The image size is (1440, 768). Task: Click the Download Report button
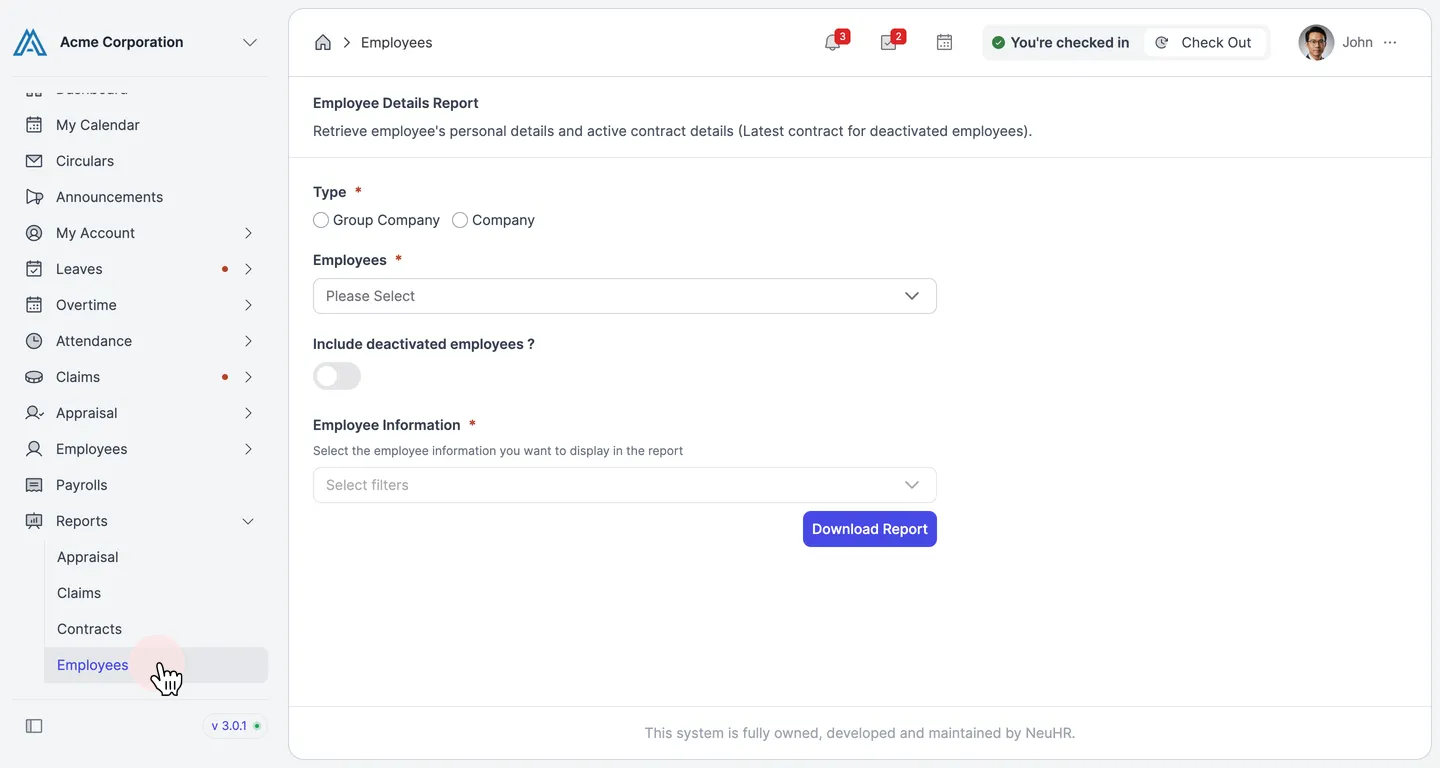pyautogui.click(x=870, y=529)
